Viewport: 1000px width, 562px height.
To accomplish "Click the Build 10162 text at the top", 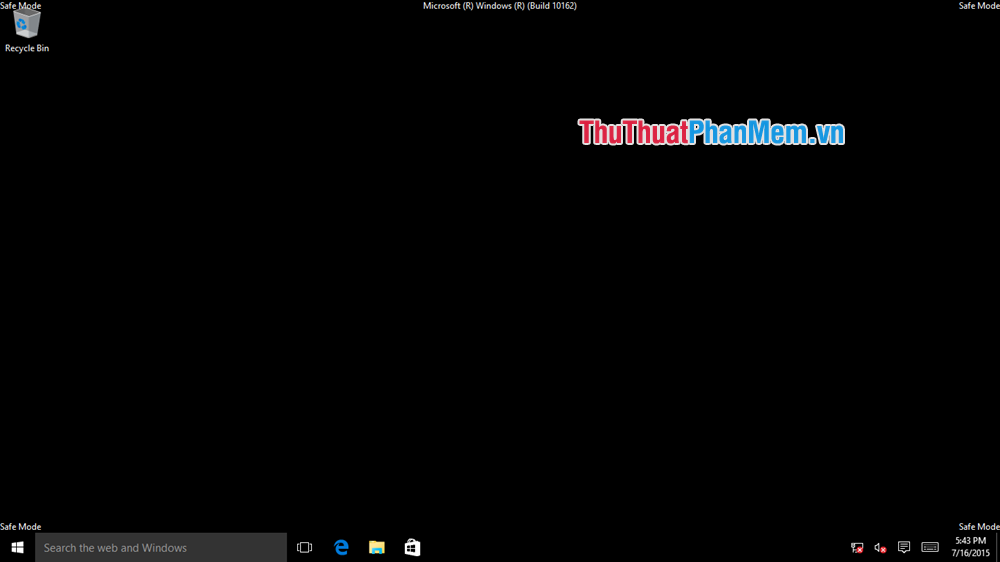I will 552,6.
